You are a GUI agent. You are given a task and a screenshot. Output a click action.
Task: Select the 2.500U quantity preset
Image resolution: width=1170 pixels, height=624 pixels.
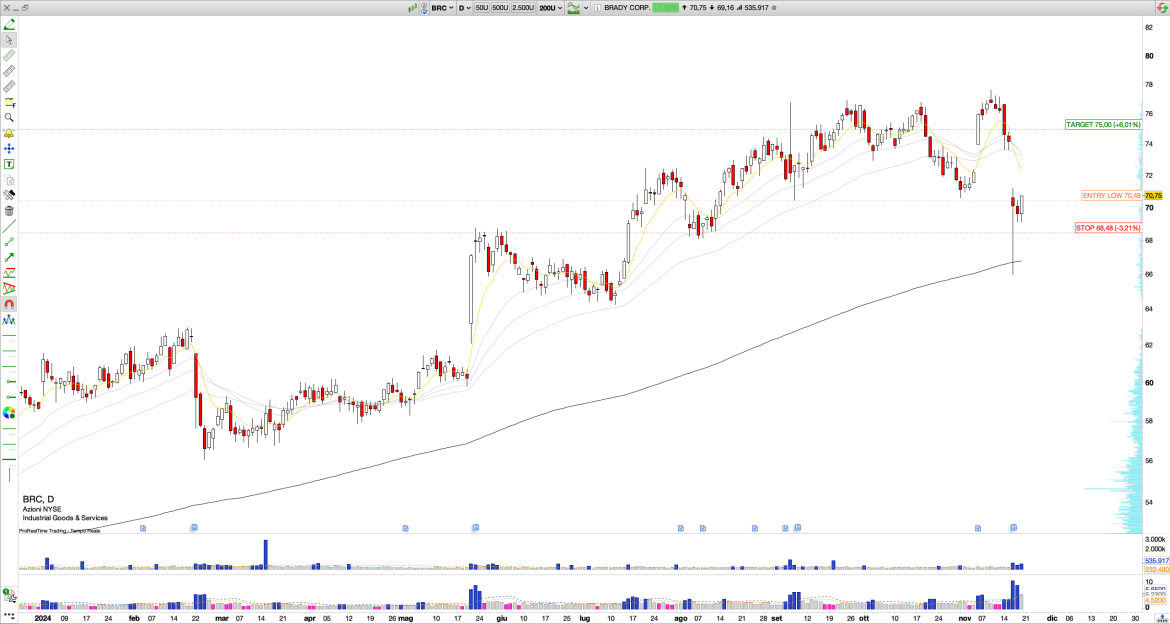click(x=523, y=7)
